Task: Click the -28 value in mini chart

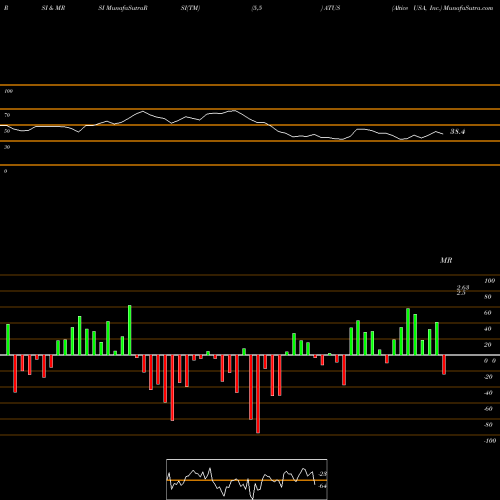Action: [323, 474]
